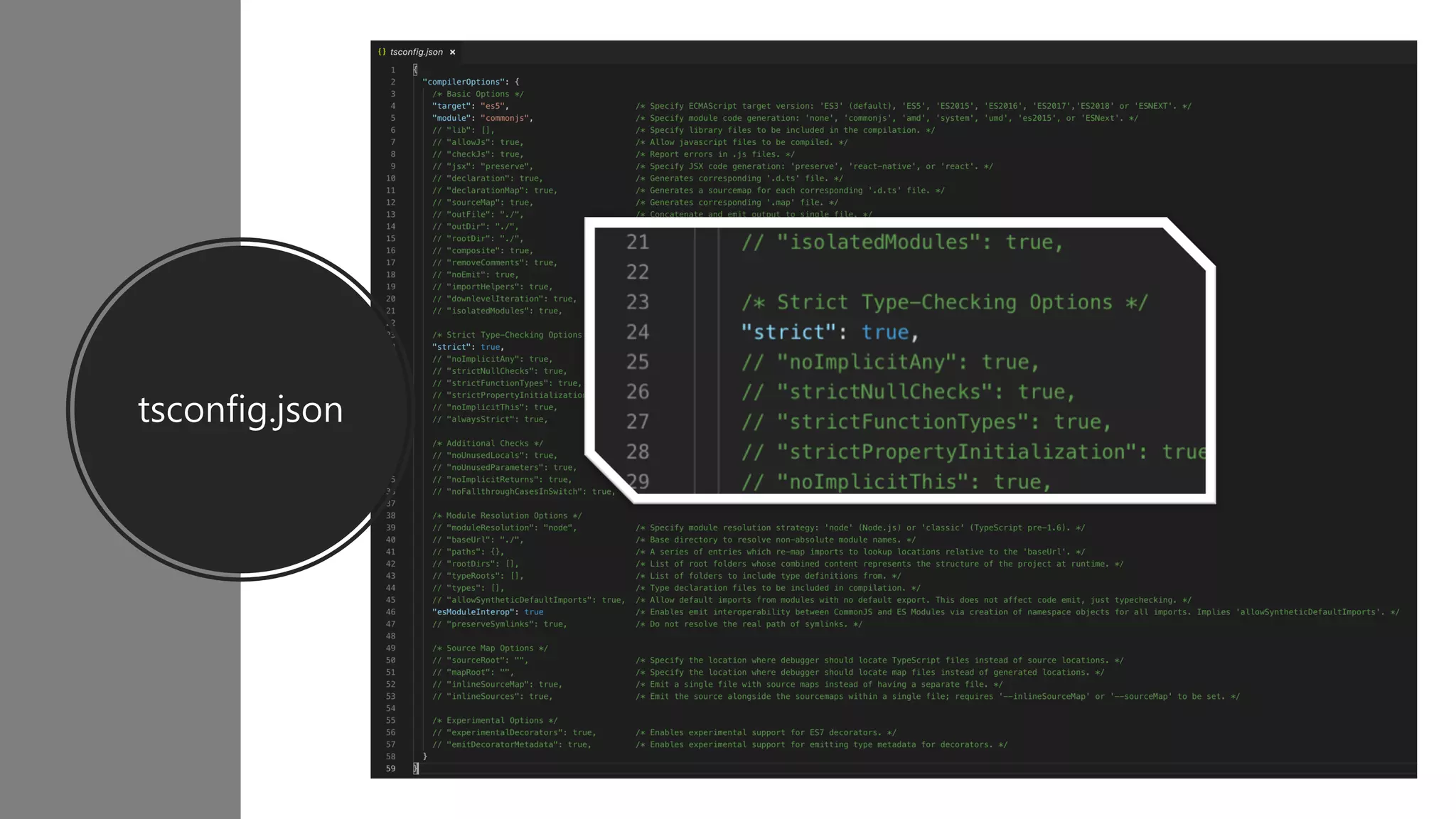The image size is (1456, 819).
Task: Click the commented "inlineSourceMap": true line
Action: (x=497, y=685)
